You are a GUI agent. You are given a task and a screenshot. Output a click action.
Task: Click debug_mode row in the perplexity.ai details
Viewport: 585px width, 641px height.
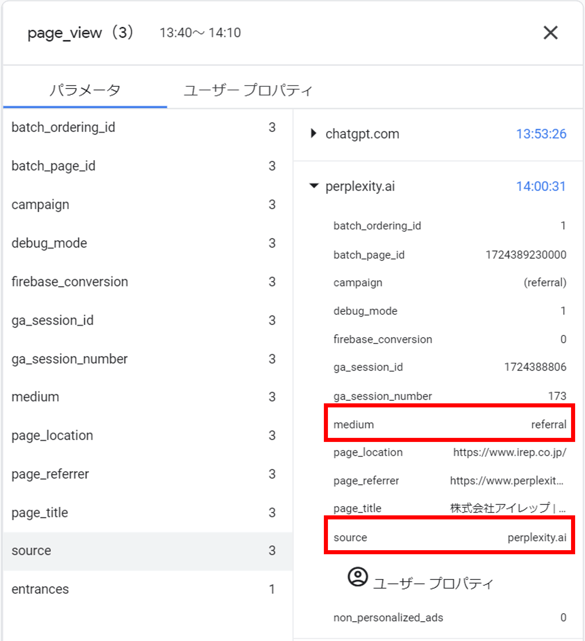tap(450, 311)
